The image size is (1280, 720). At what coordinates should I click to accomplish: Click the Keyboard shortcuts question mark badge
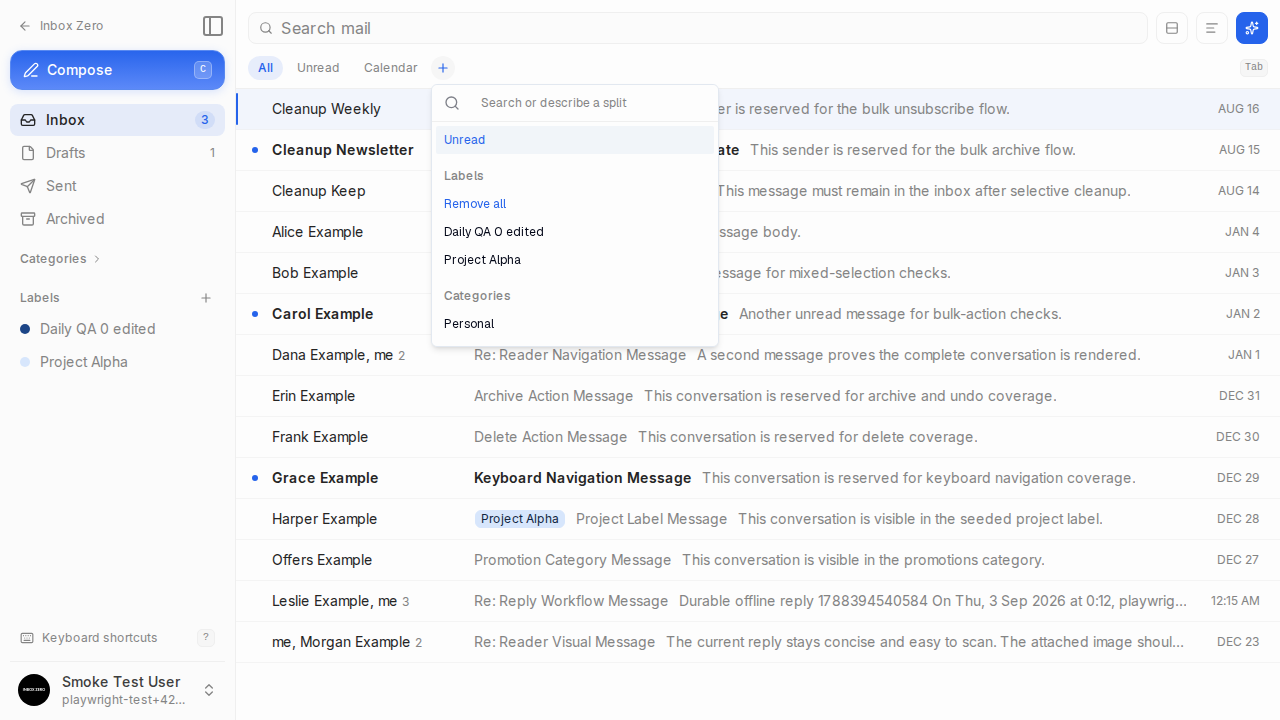coord(206,638)
